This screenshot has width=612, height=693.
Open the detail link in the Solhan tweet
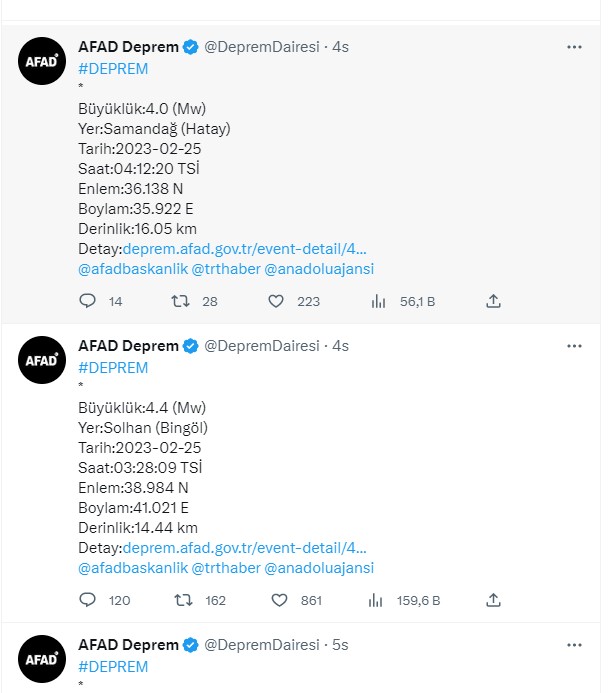click(x=244, y=548)
